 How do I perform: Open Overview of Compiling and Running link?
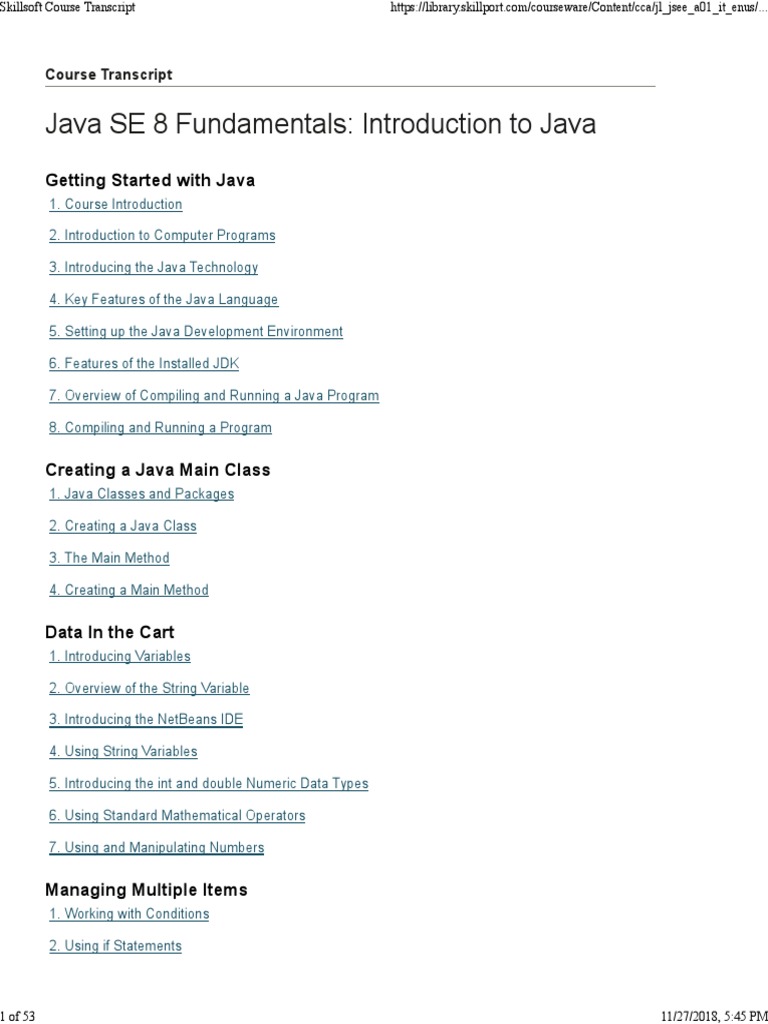pyautogui.click(x=214, y=395)
